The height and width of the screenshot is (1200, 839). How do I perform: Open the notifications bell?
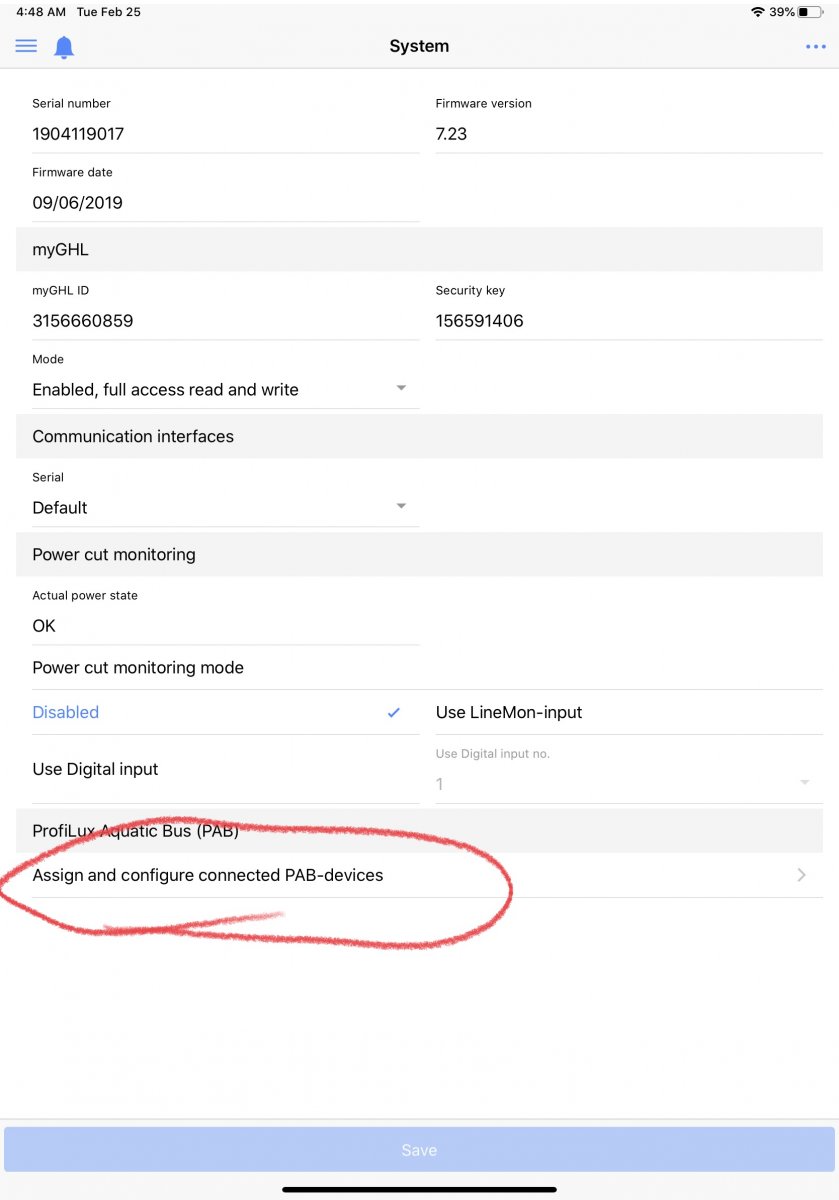coord(64,47)
